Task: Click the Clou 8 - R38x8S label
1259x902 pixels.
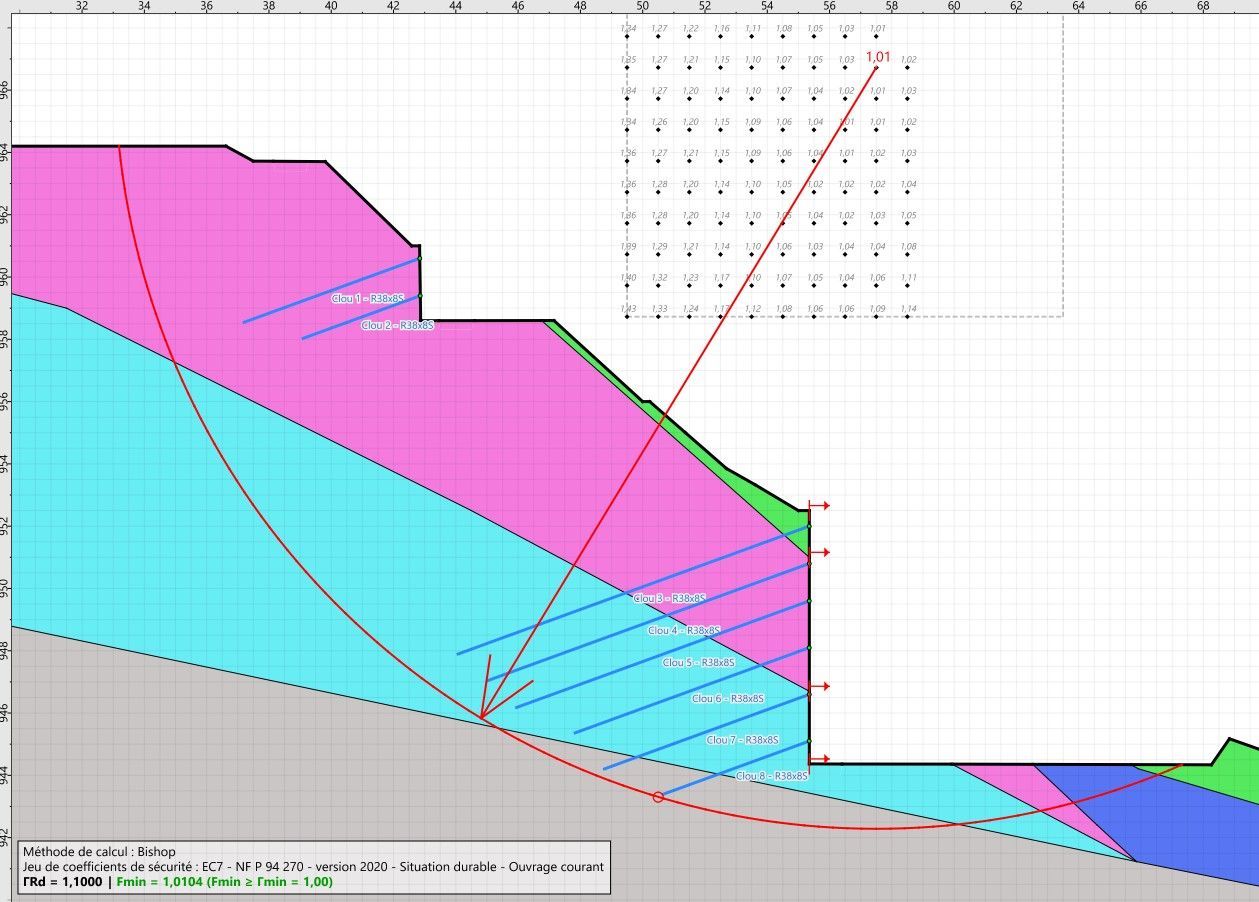Action: [x=771, y=776]
